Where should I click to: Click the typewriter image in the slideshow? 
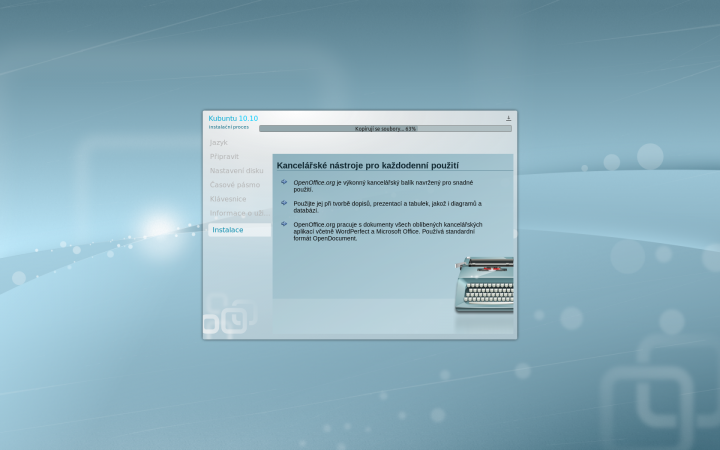(x=484, y=285)
